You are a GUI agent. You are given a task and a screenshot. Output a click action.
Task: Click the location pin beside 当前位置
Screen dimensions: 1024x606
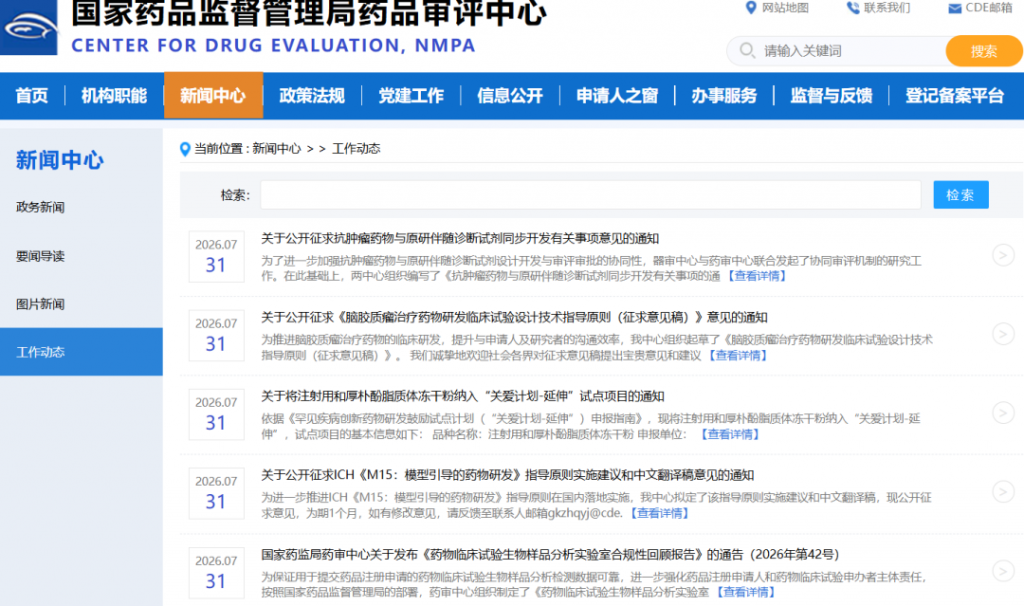click(x=185, y=149)
